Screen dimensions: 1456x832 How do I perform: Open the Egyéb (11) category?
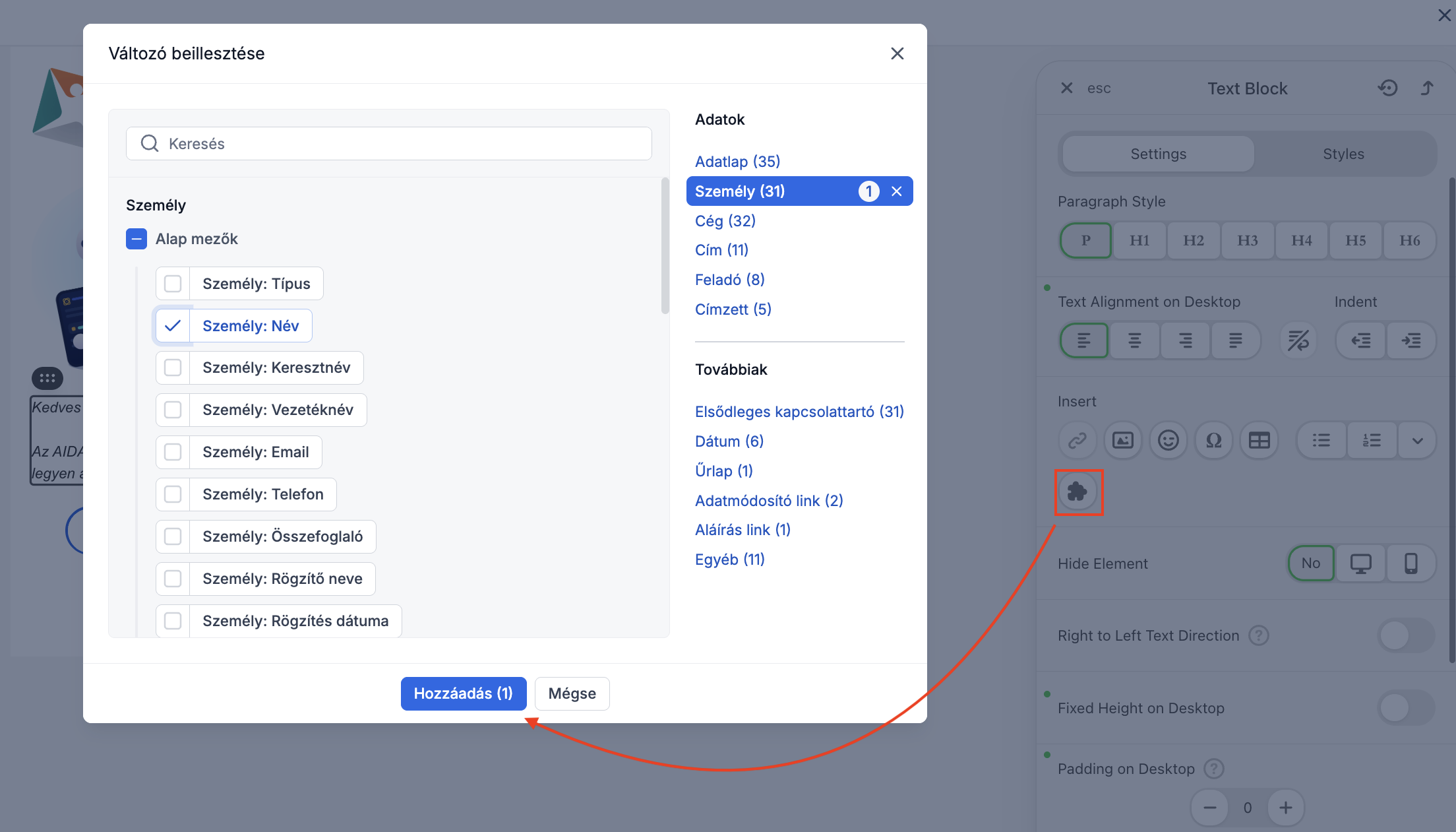tap(730, 560)
